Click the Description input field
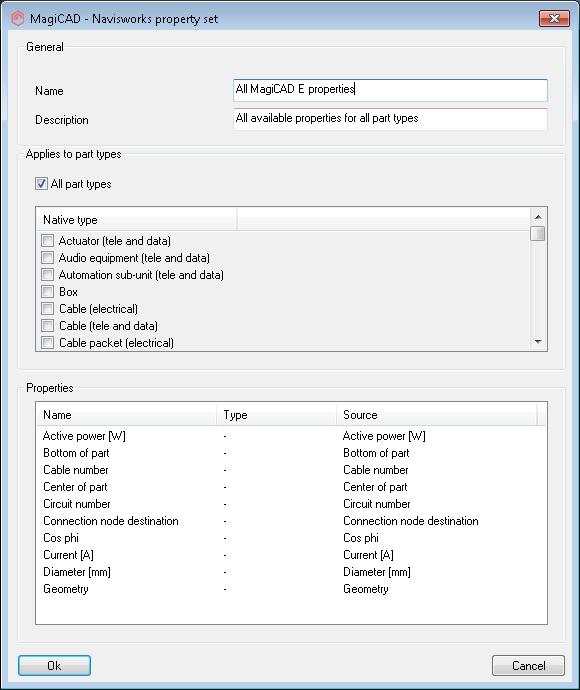The image size is (580, 690). tap(390, 119)
